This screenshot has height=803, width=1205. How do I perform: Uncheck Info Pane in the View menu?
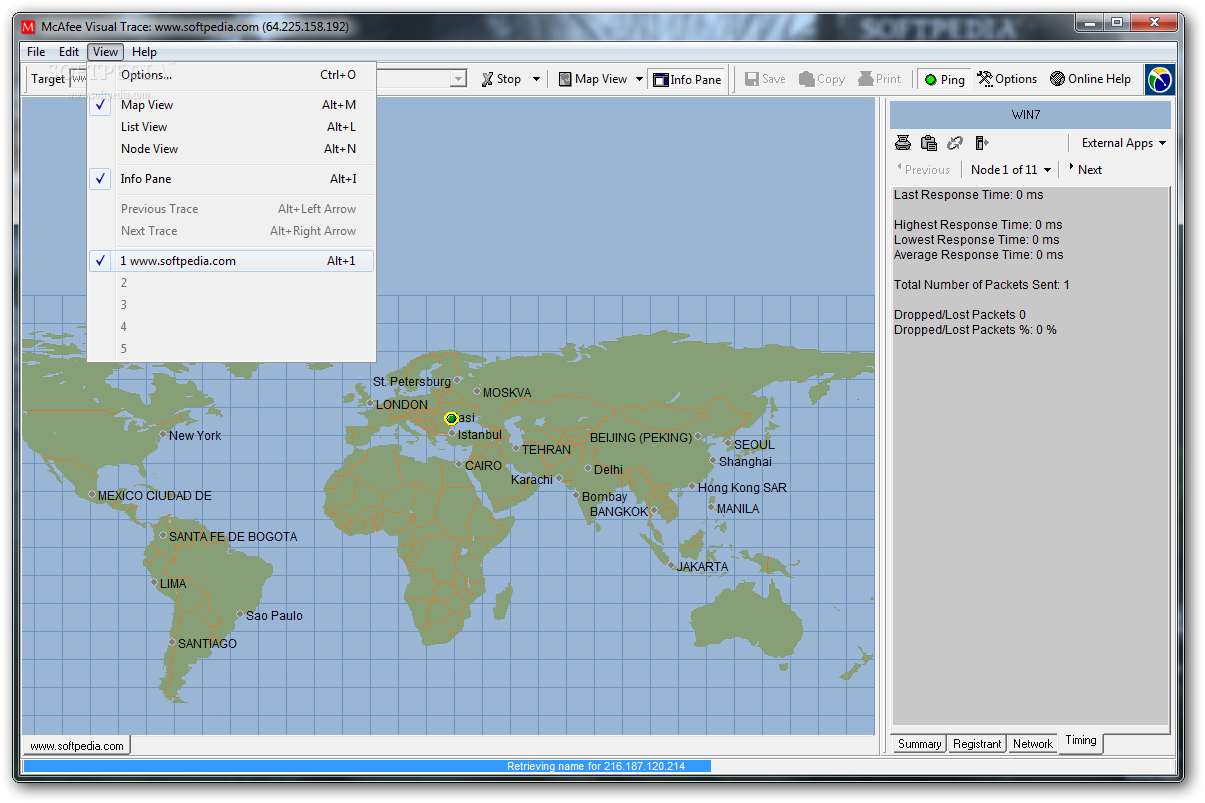231,179
